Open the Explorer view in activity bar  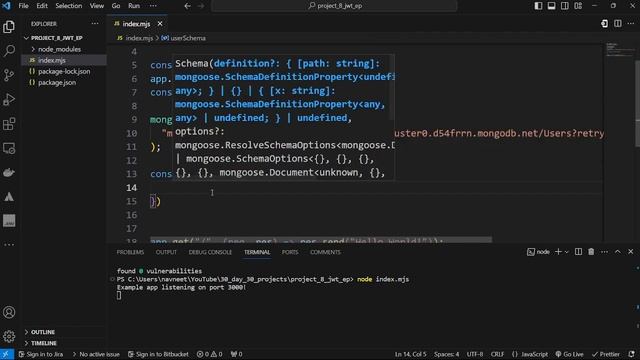point(9,27)
